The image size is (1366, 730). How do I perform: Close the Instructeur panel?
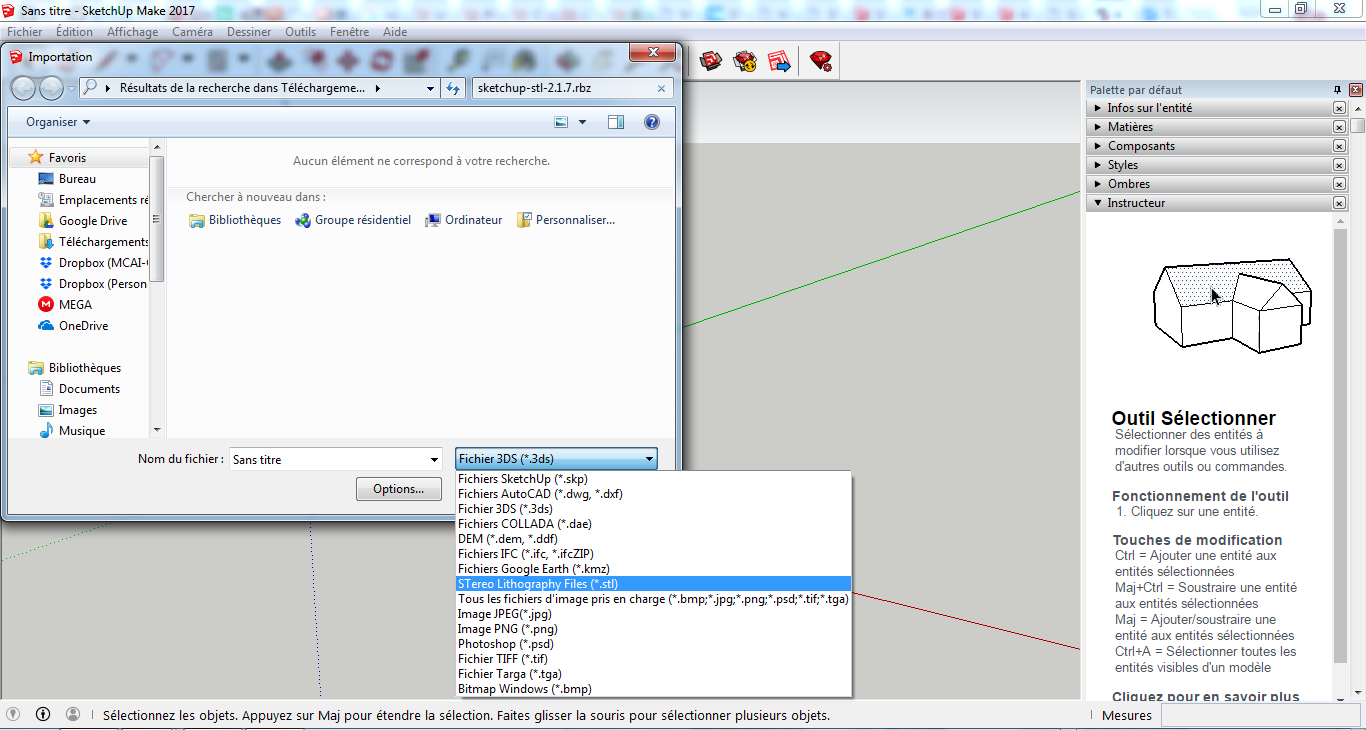coord(1339,203)
